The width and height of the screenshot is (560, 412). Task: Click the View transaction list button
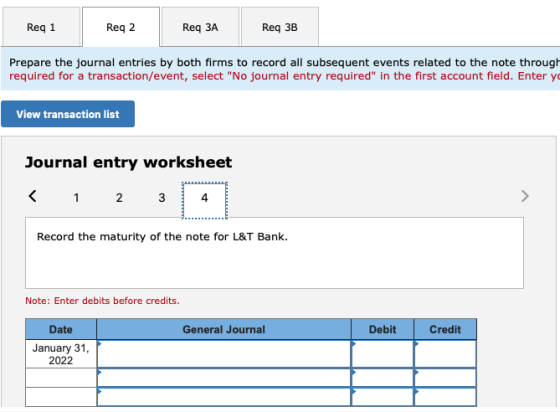68,114
